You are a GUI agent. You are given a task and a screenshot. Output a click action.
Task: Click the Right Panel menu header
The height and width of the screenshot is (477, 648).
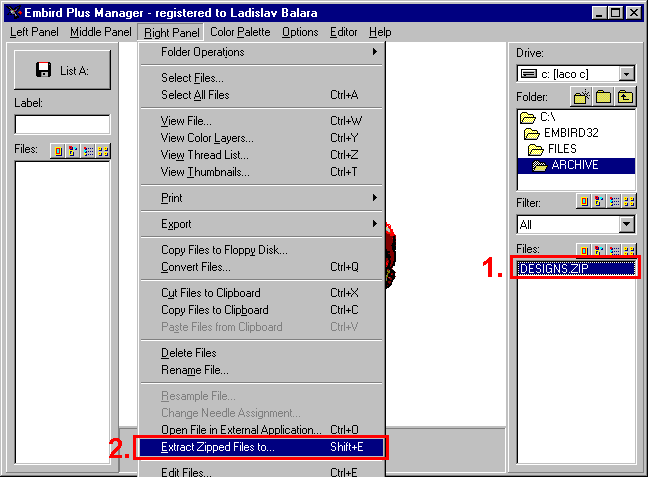click(171, 32)
